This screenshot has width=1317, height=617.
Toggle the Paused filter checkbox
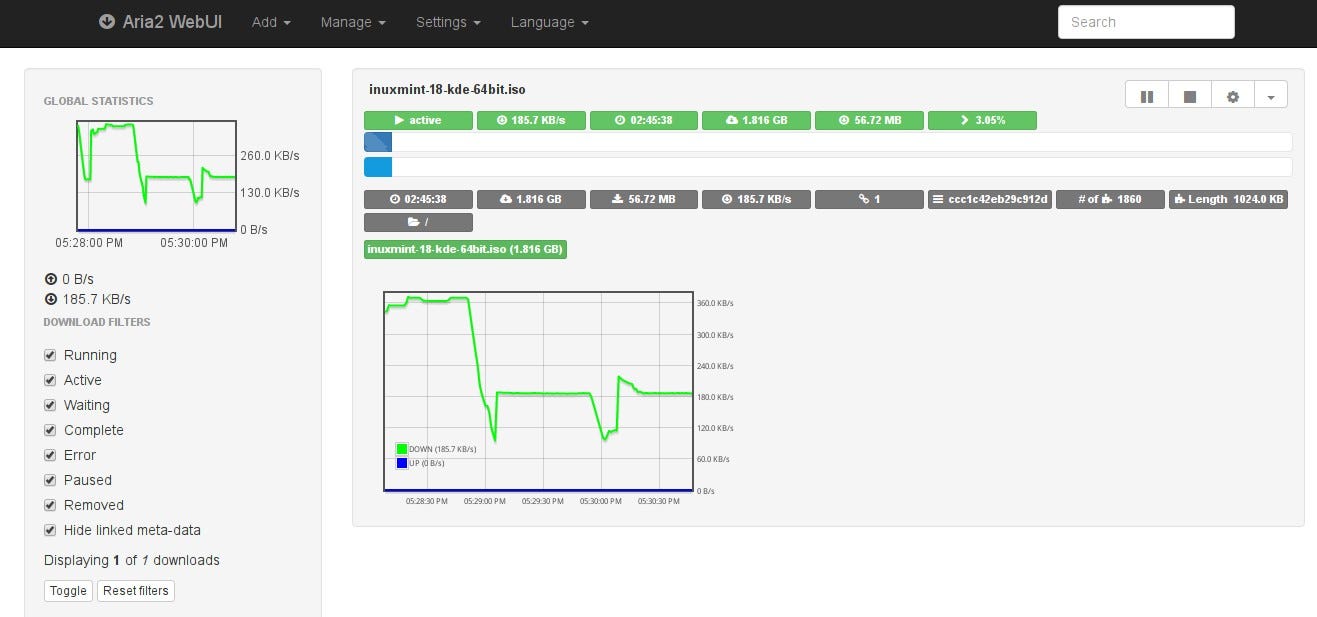coord(50,480)
